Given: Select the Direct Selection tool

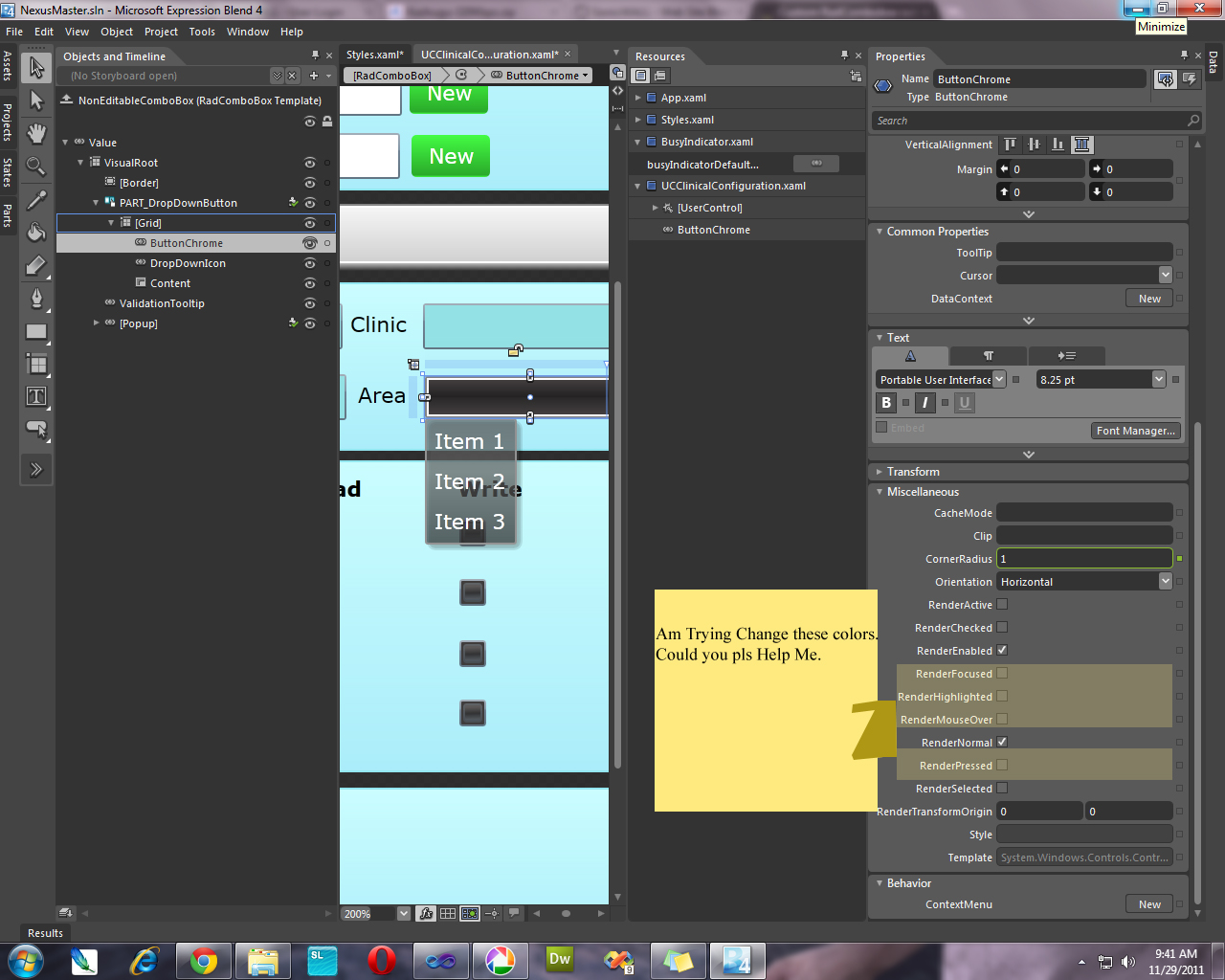Looking at the screenshot, I should point(36,100).
